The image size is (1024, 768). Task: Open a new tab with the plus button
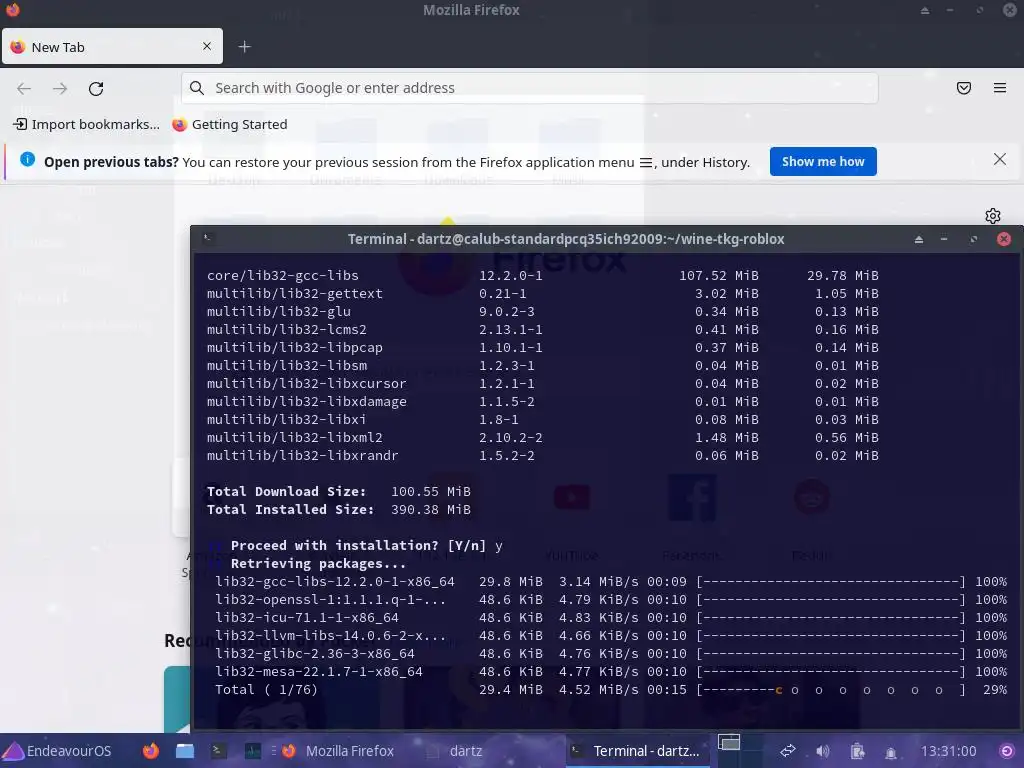pos(244,46)
